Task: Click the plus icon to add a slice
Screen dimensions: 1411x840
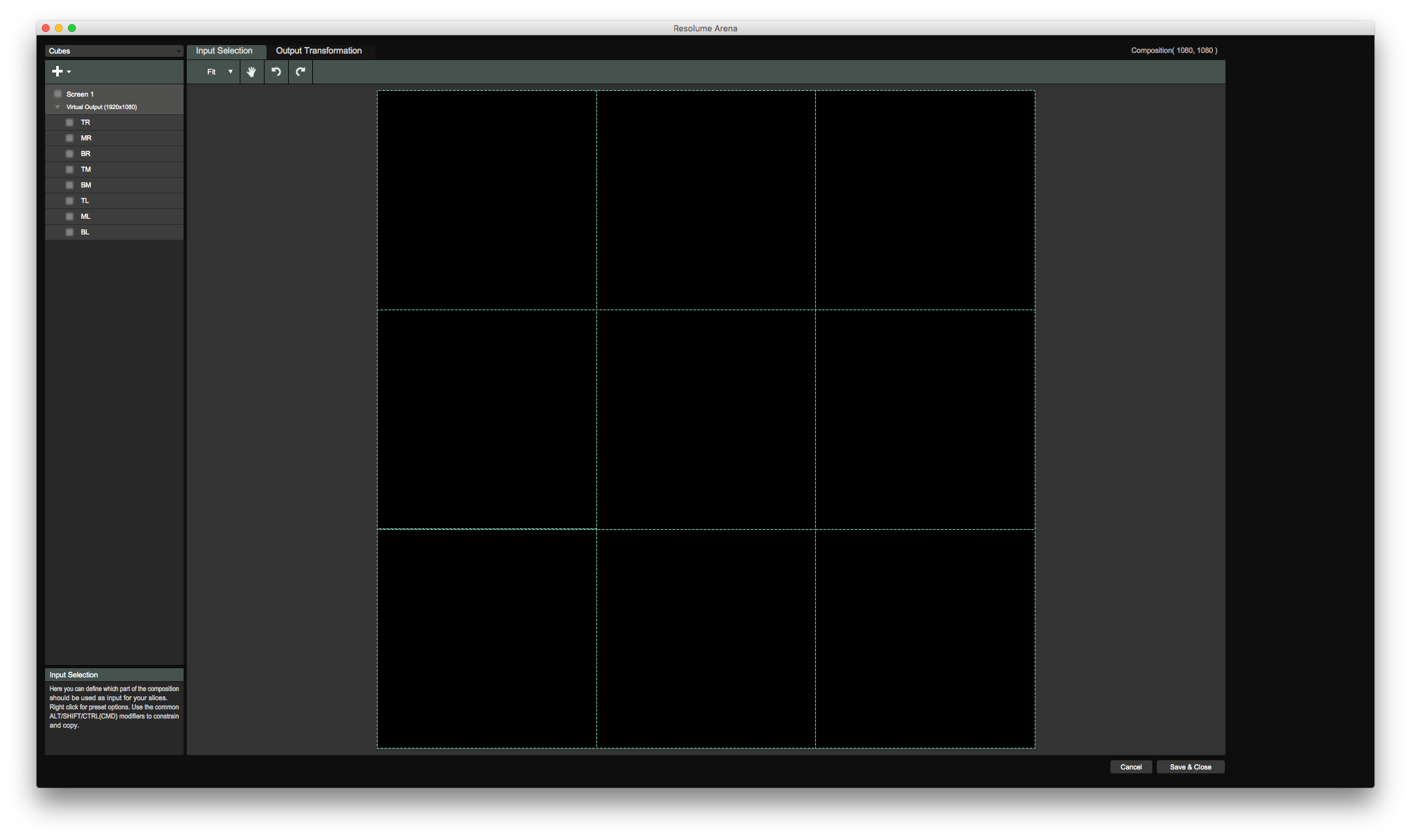Action: pyautogui.click(x=57, y=71)
